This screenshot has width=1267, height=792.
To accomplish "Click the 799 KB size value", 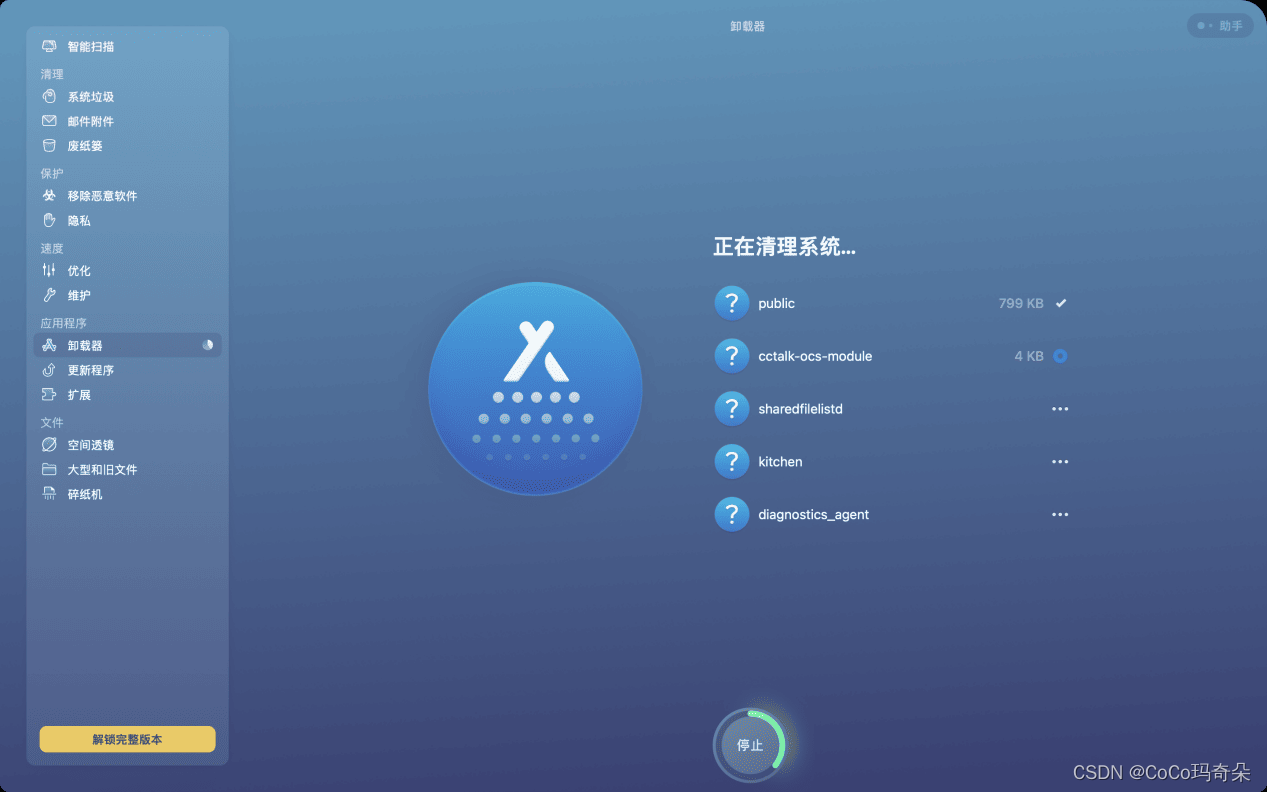I will tap(1021, 303).
